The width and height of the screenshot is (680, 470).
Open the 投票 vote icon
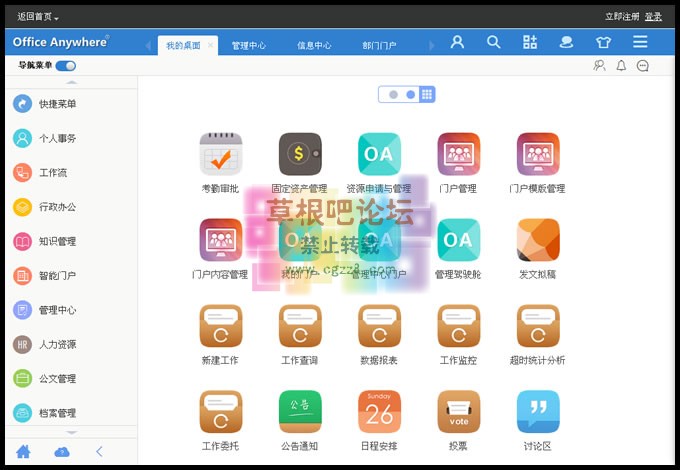[458, 411]
